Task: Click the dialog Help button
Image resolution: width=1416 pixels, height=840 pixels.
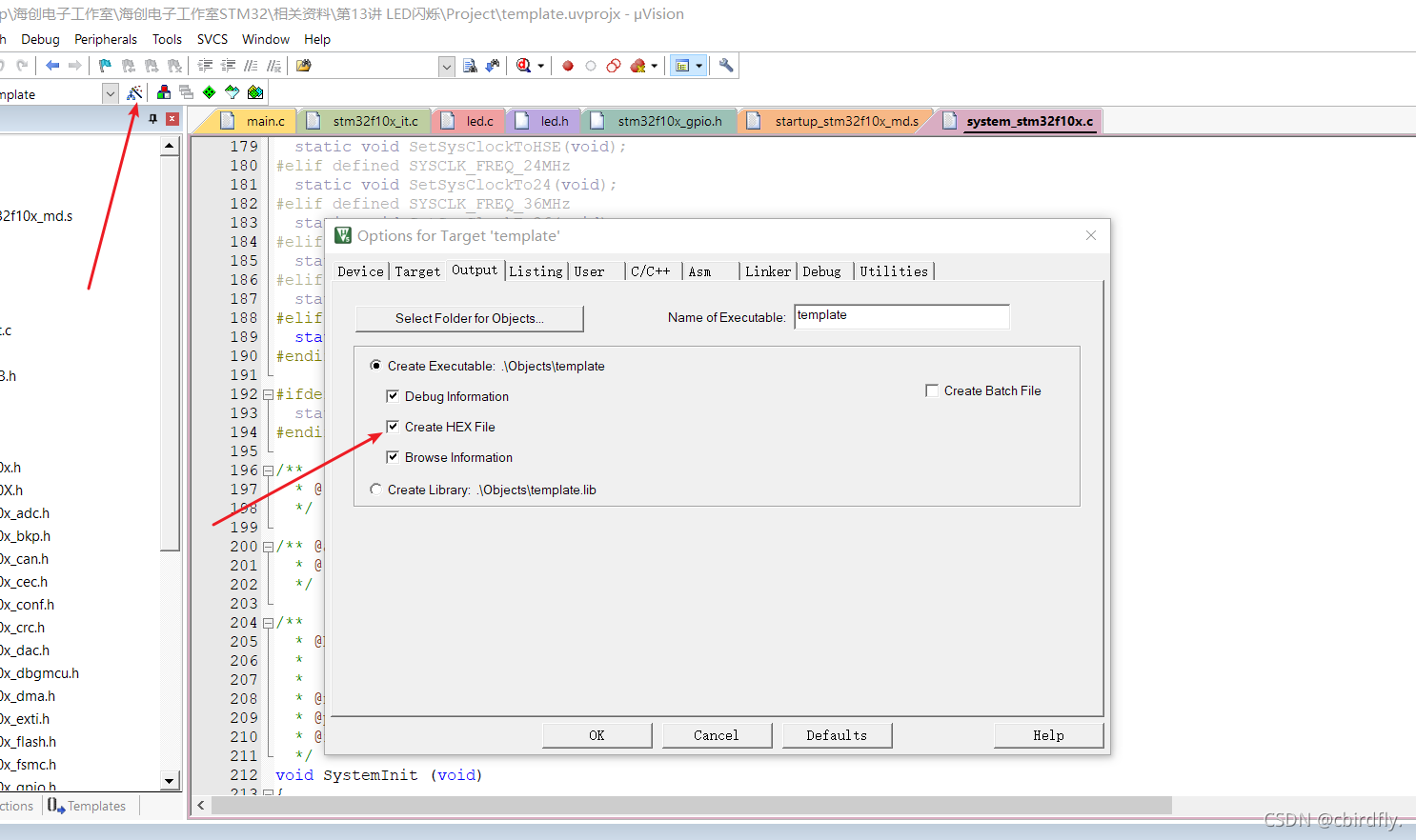Action: 1048,735
